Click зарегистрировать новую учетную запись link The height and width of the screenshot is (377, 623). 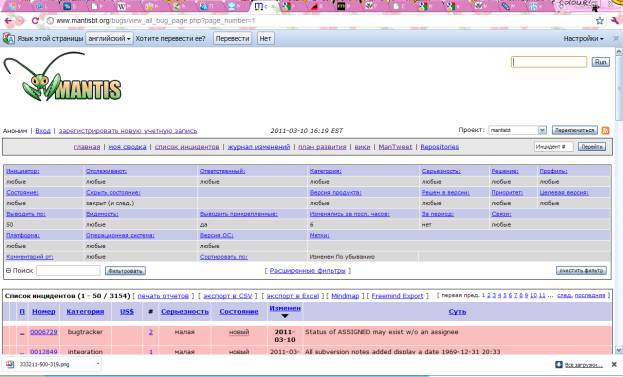coord(128,131)
